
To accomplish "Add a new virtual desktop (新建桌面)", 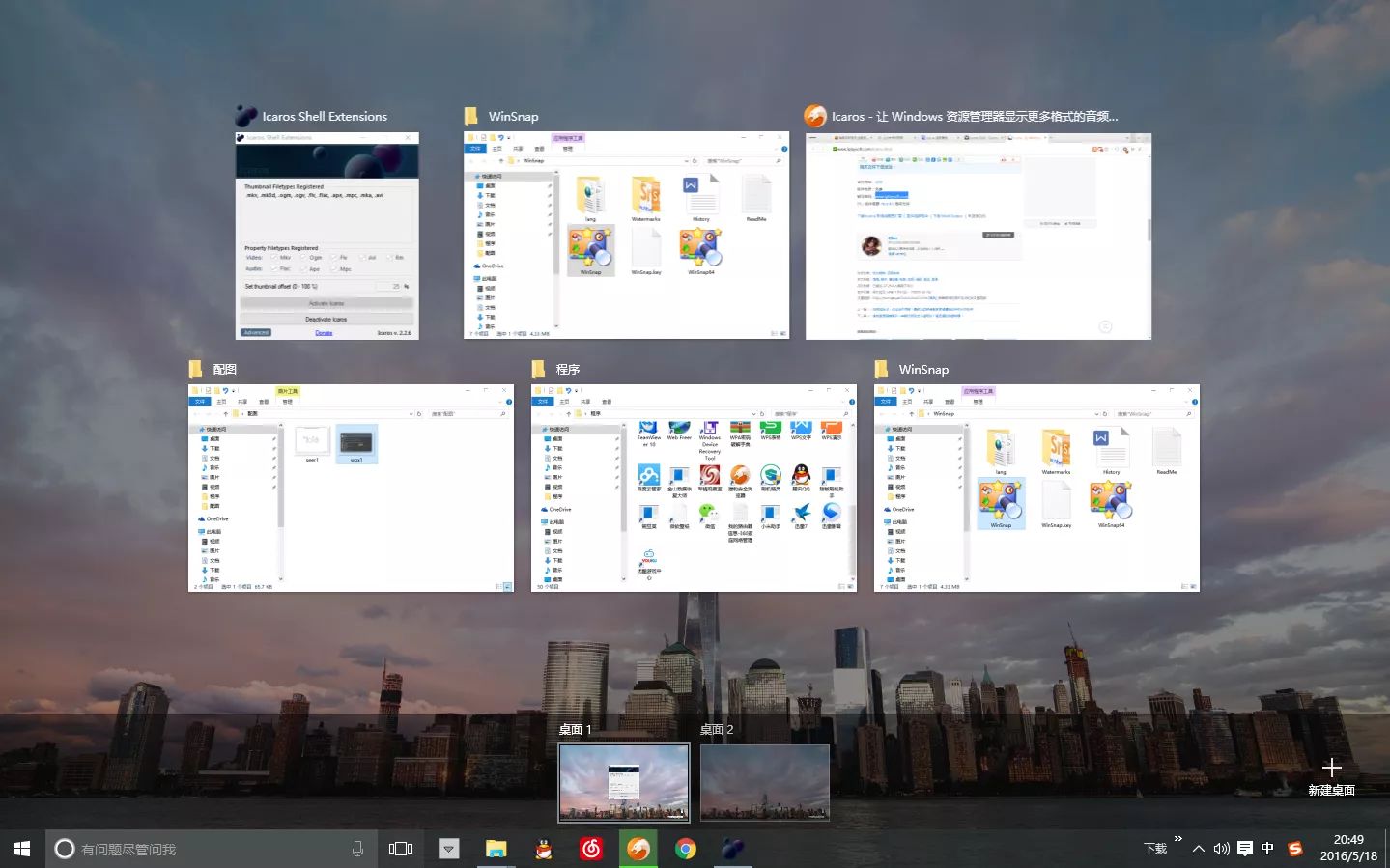I will [1331, 775].
